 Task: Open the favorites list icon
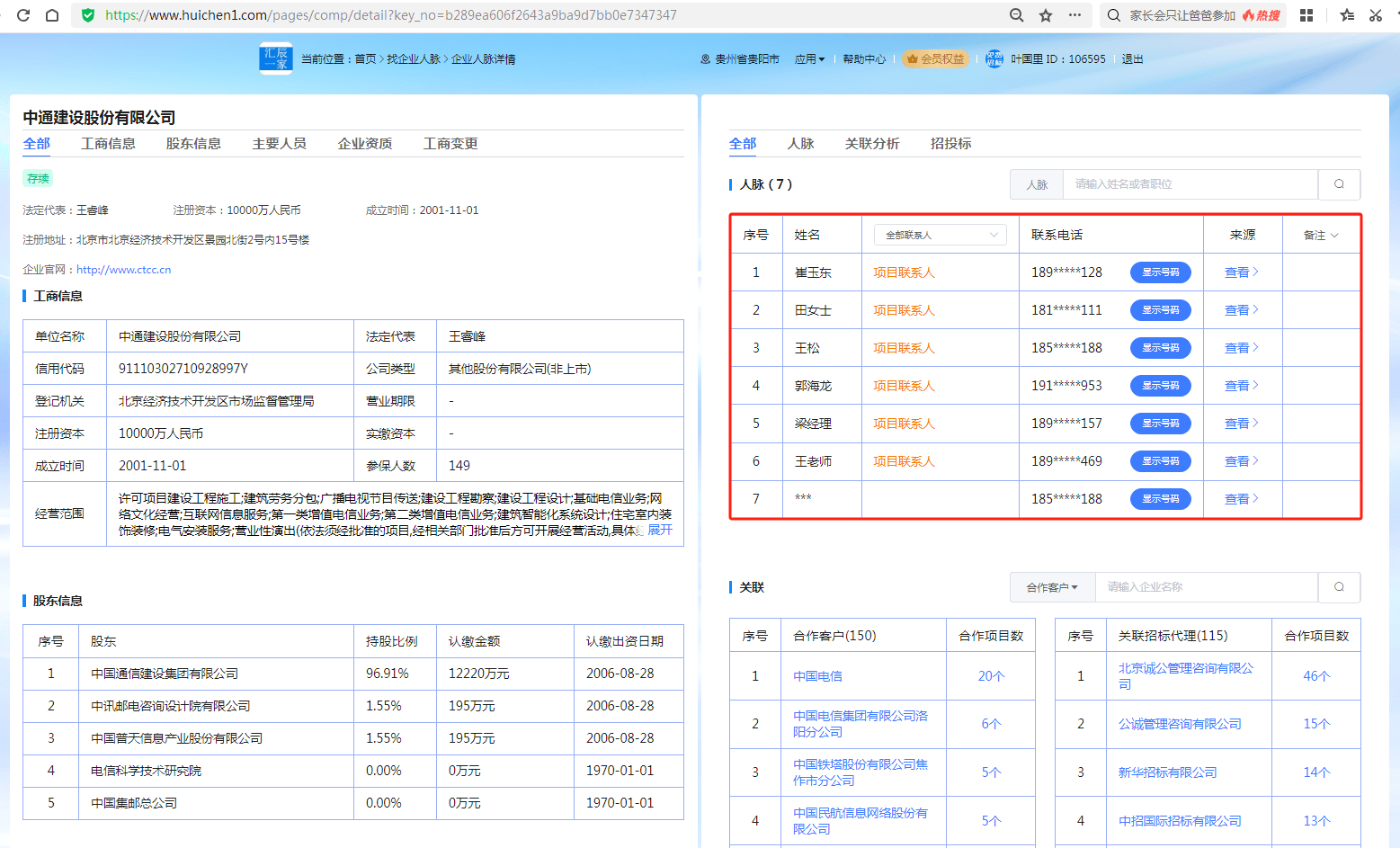pyautogui.click(x=1347, y=15)
